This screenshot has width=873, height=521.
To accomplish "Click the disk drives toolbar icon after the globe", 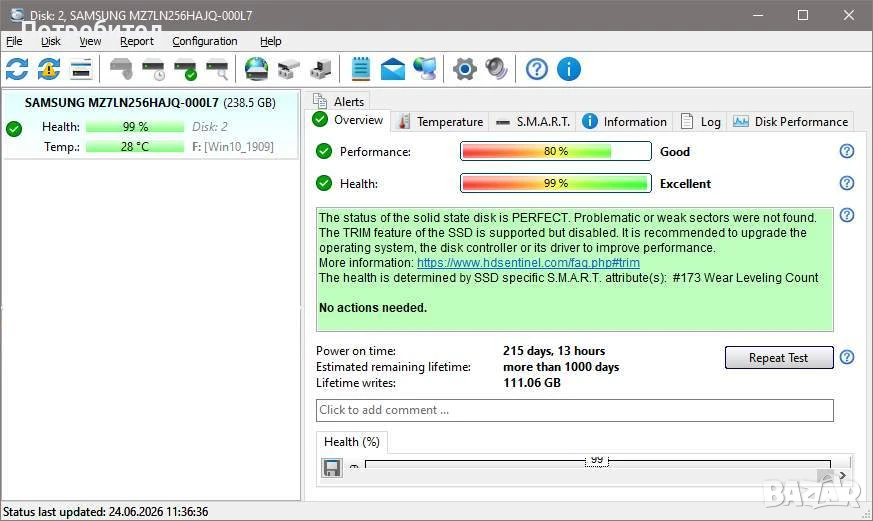I will tap(288, 70).
